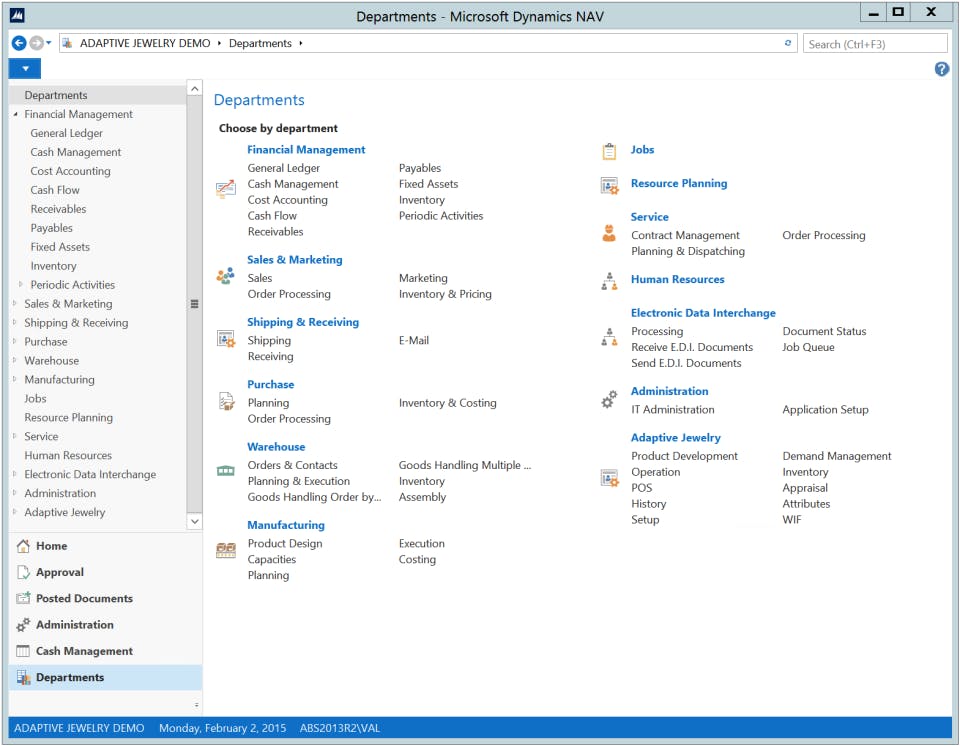
Task: Click the Service person icon
Action: [609, 234]
